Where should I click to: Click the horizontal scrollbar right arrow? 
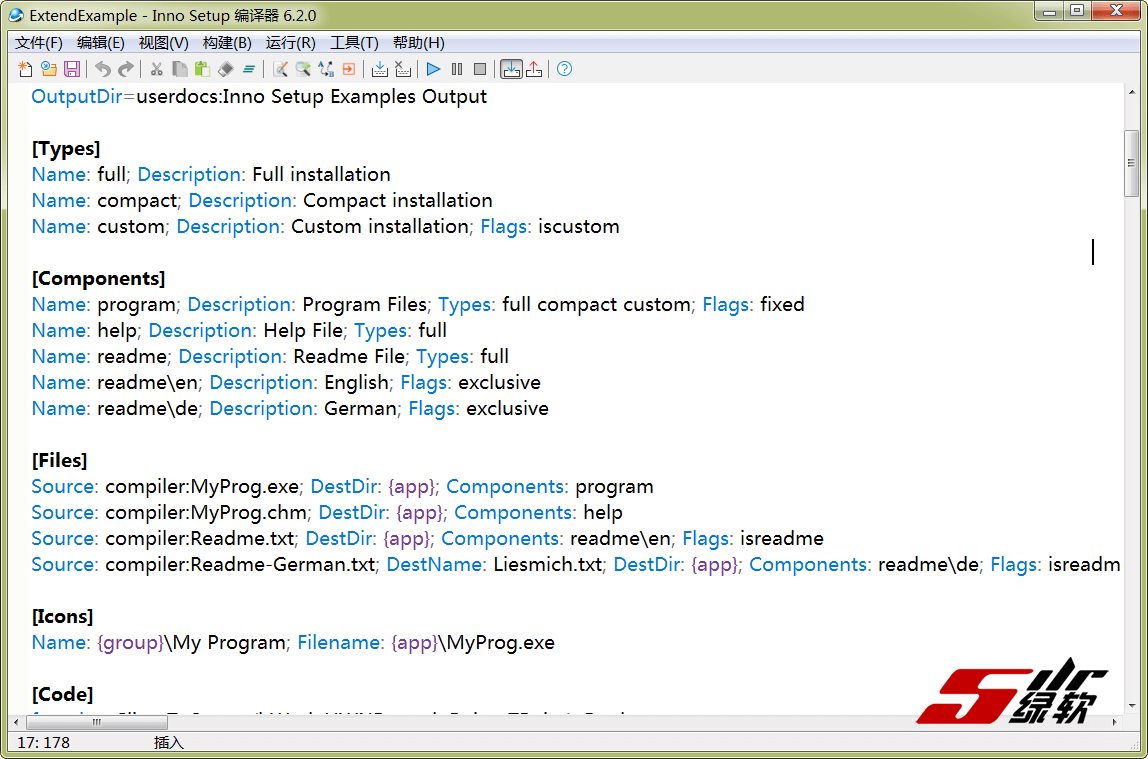(x=1114, y=722)
